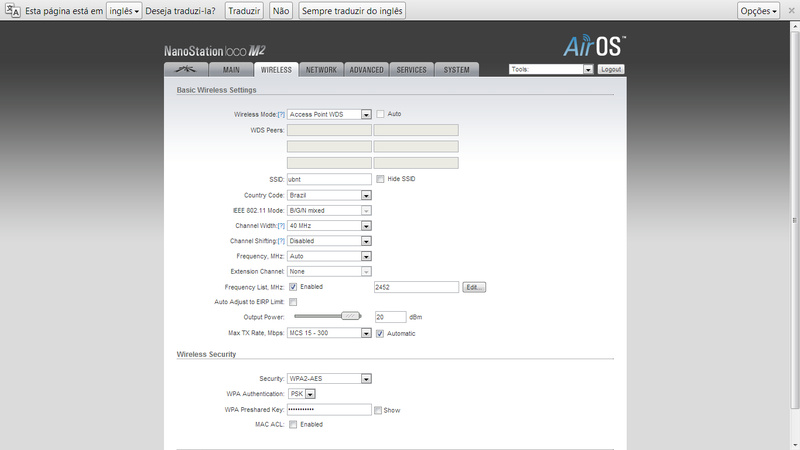The image size is (800, 450).
Task: Click the Output Power slider handle
Action: click(x=351, y=316)
